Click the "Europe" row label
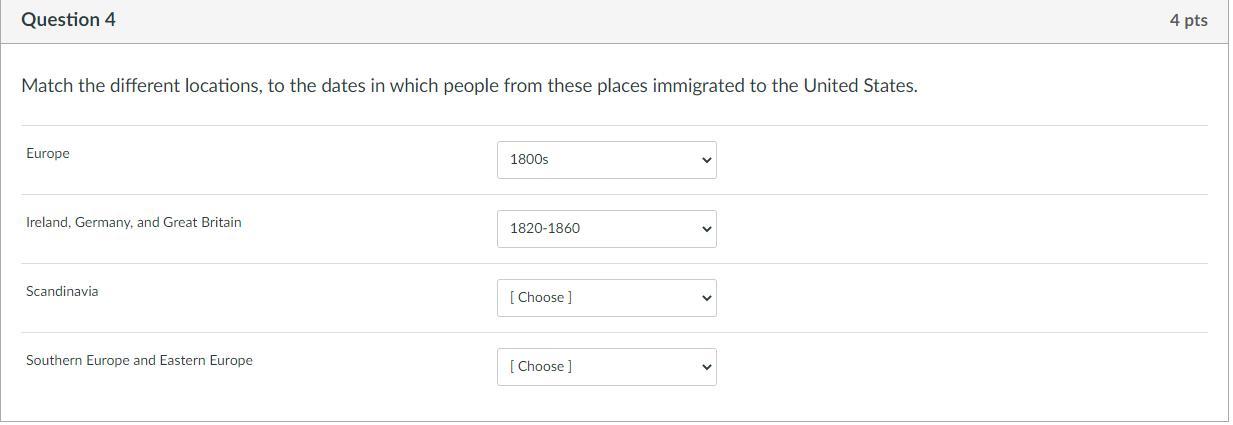The height and width of the screenshot is (425, 1233). click(x=48, y=154)
